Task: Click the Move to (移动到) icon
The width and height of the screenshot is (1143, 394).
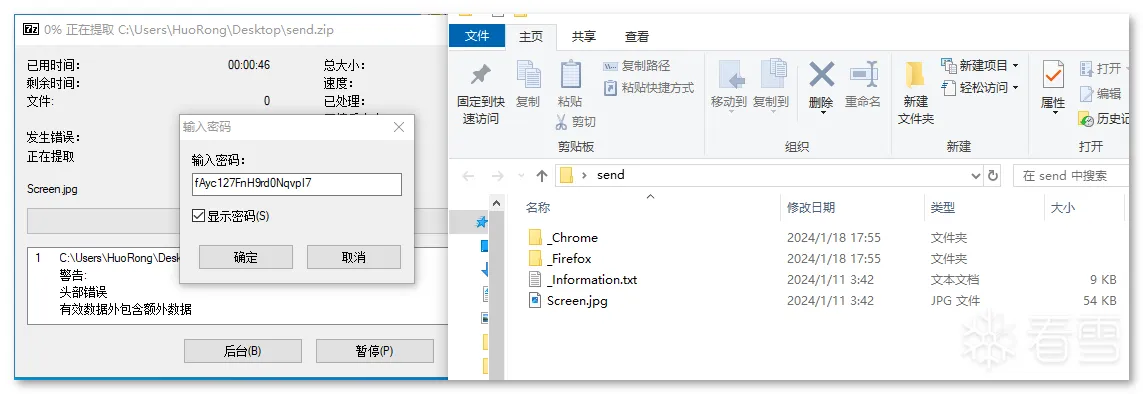Action: (x=730, y=74)
